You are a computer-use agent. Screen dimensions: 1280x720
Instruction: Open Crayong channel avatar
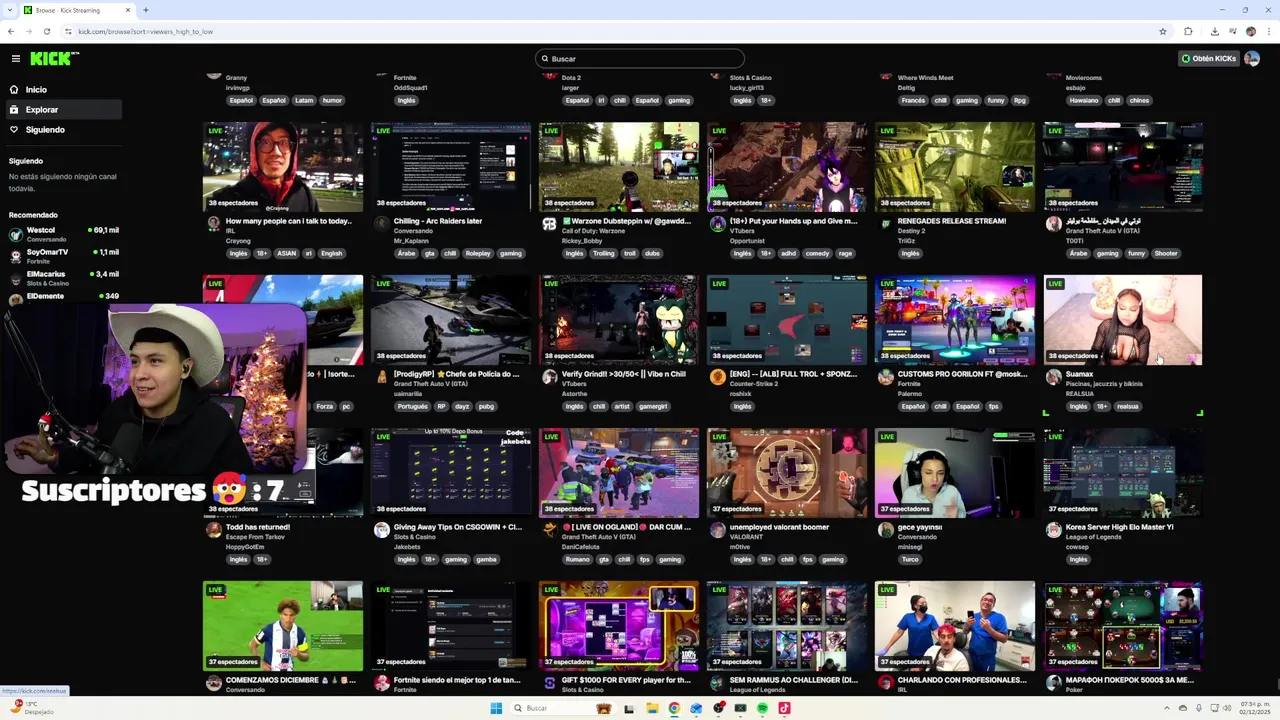[x=213, y=224]
